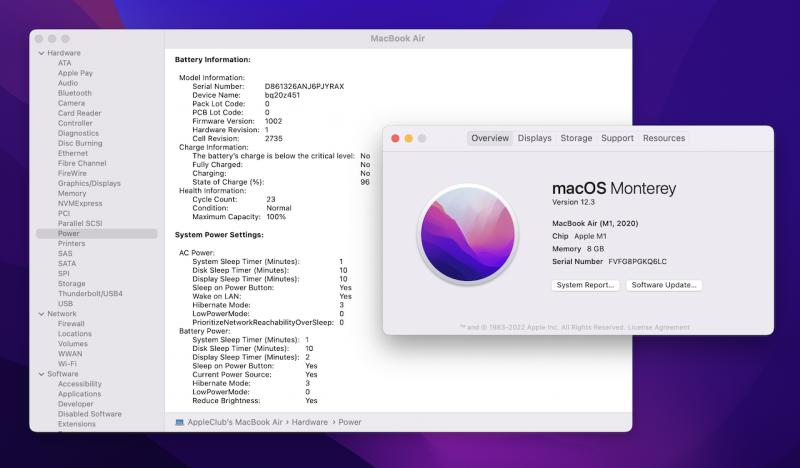Select Disc Burning in the sidebar

tap(80, 143)
